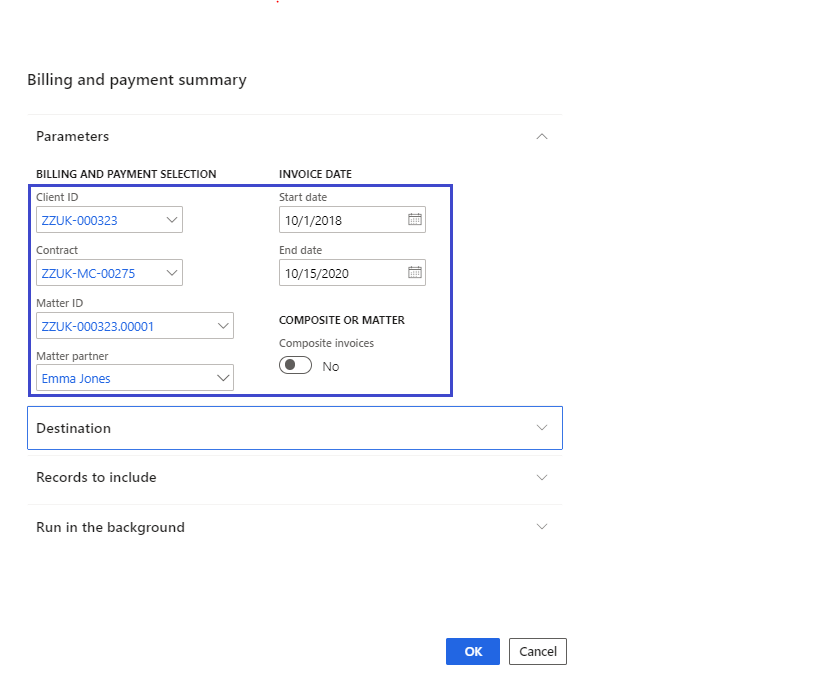Toggle the Composite invoices switch

pos(295,365)
